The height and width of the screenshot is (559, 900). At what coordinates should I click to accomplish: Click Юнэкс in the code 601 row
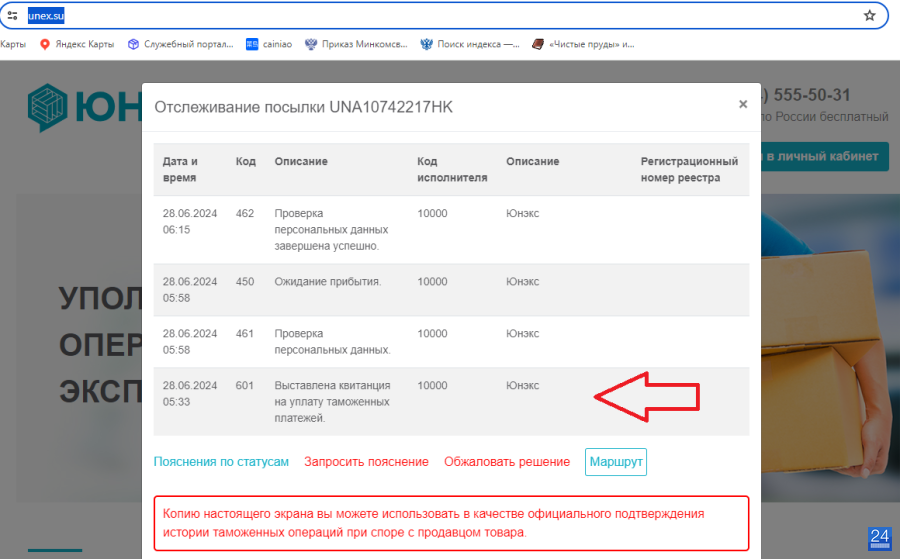[x=522, y=386]
